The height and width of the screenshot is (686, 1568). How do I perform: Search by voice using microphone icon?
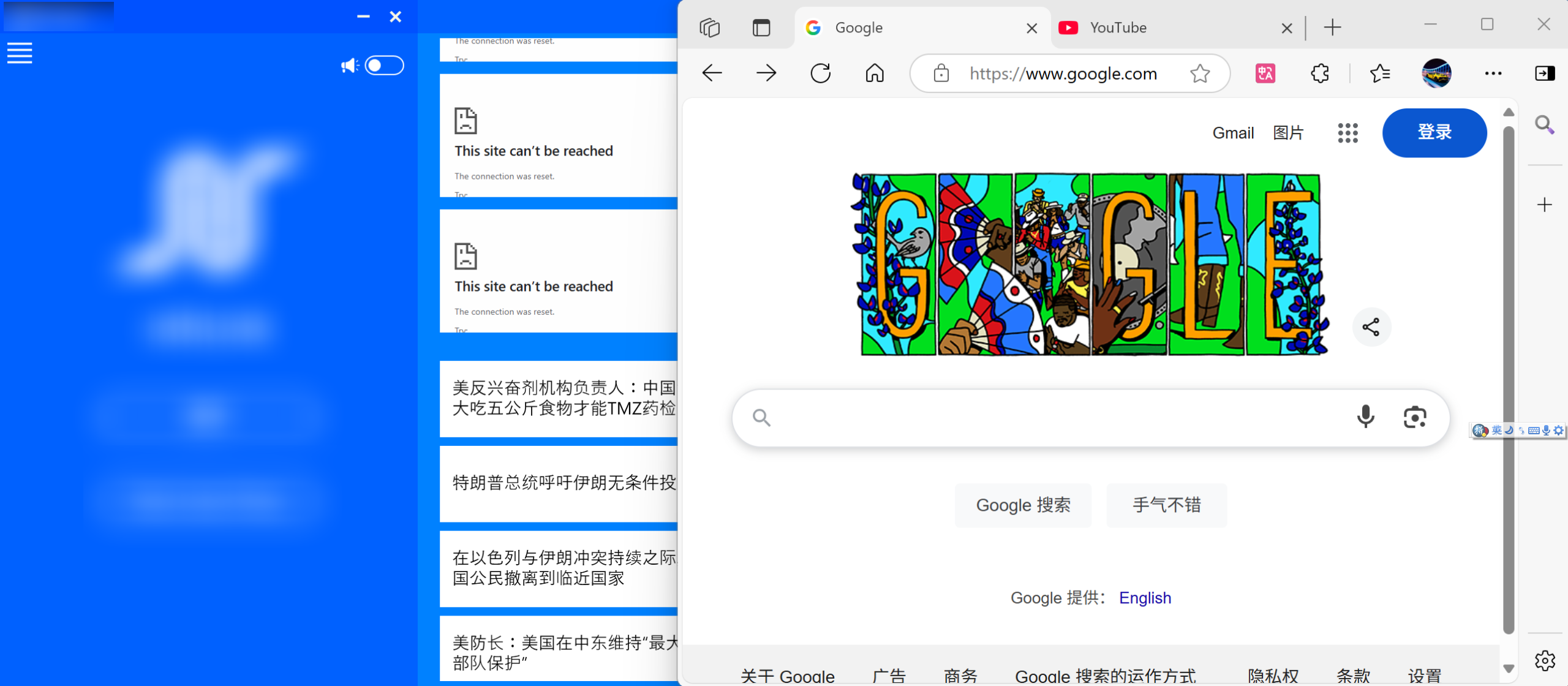pyautogui.click(x=1365, y=417)
